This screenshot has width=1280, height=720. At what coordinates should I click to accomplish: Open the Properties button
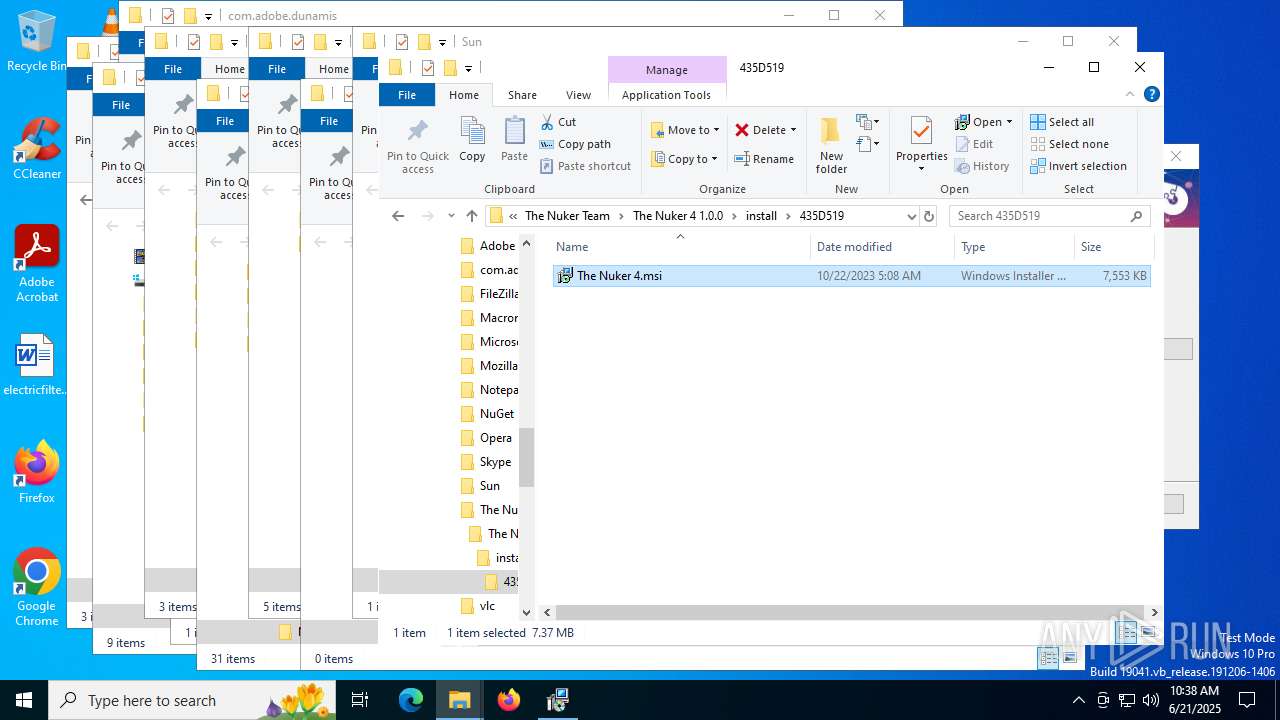[x=921, y=143]
